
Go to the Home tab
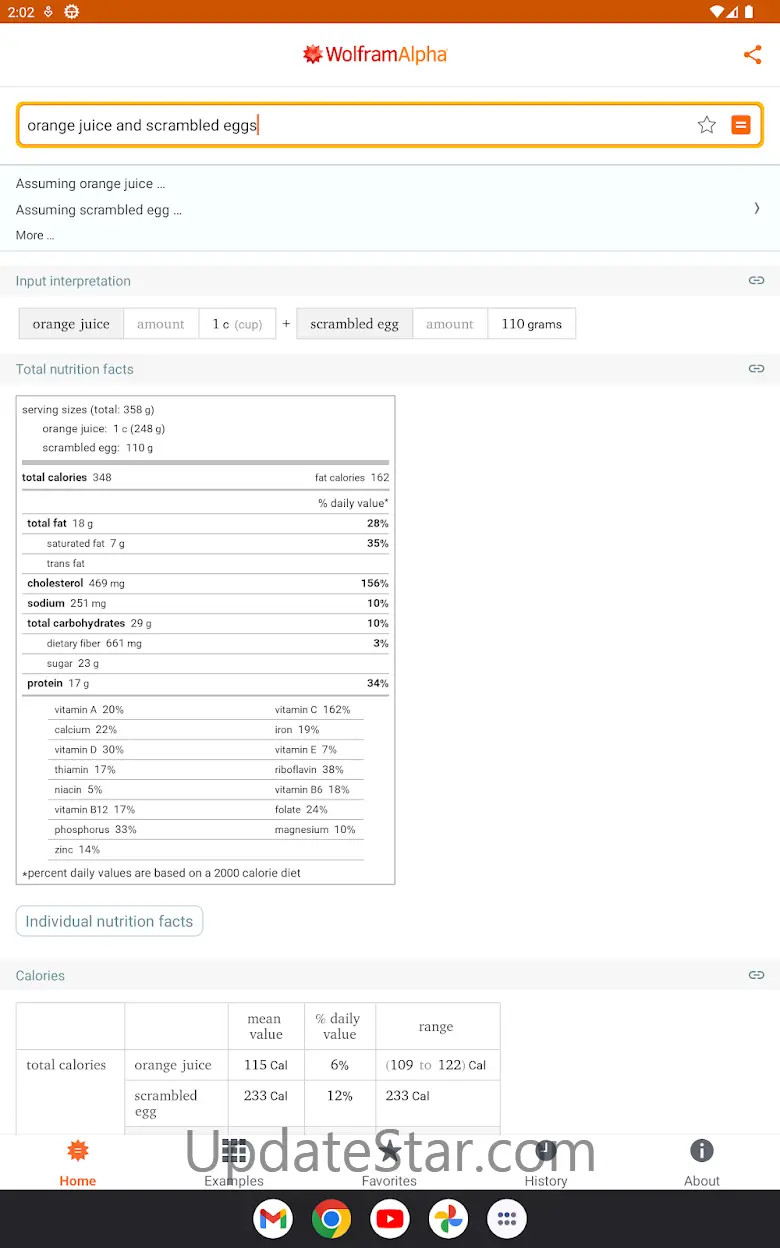point(78,1163)
